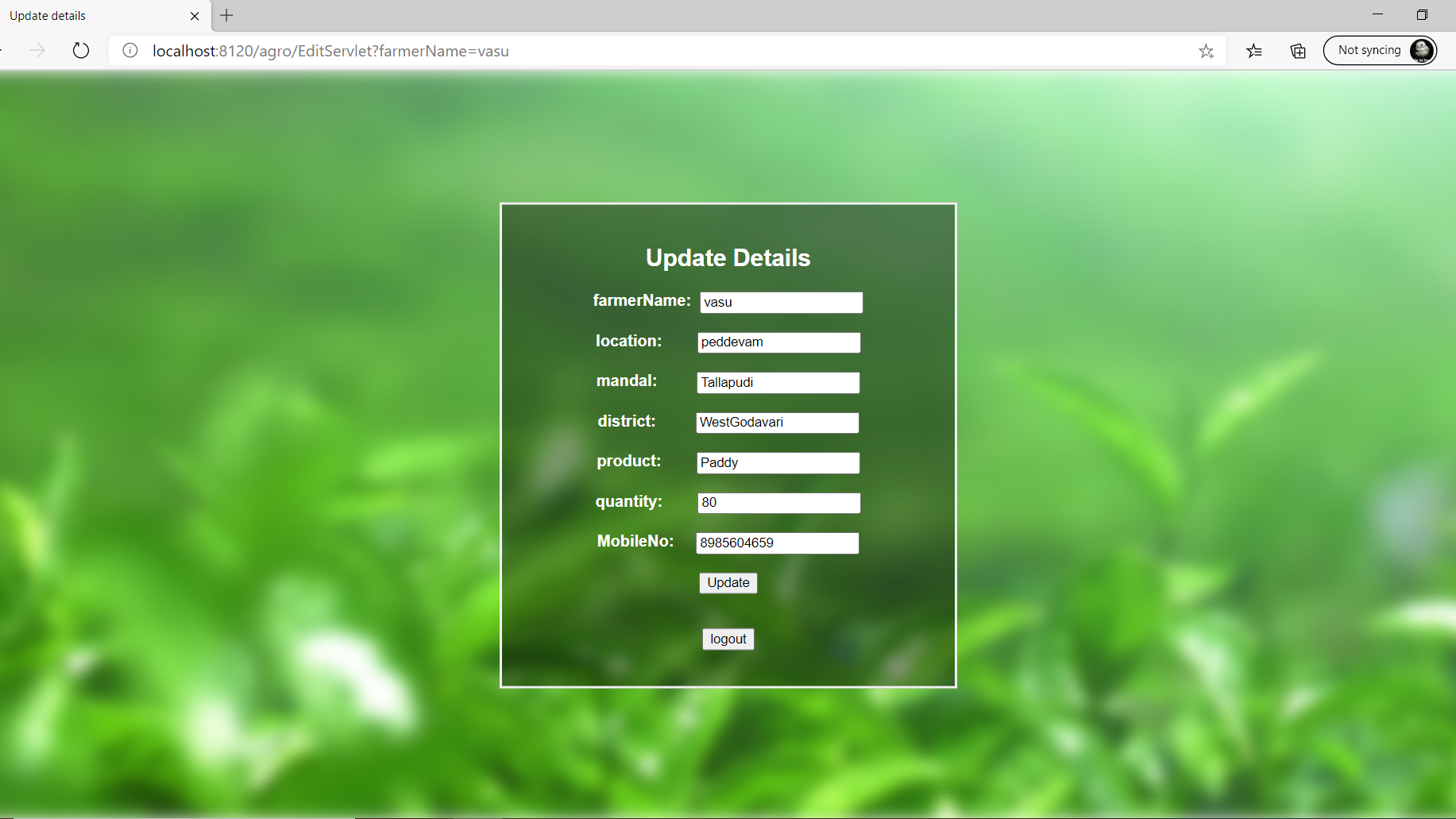Switch to the Update details tab
The width and height of the screenshot is (1456, 819).
95,15
